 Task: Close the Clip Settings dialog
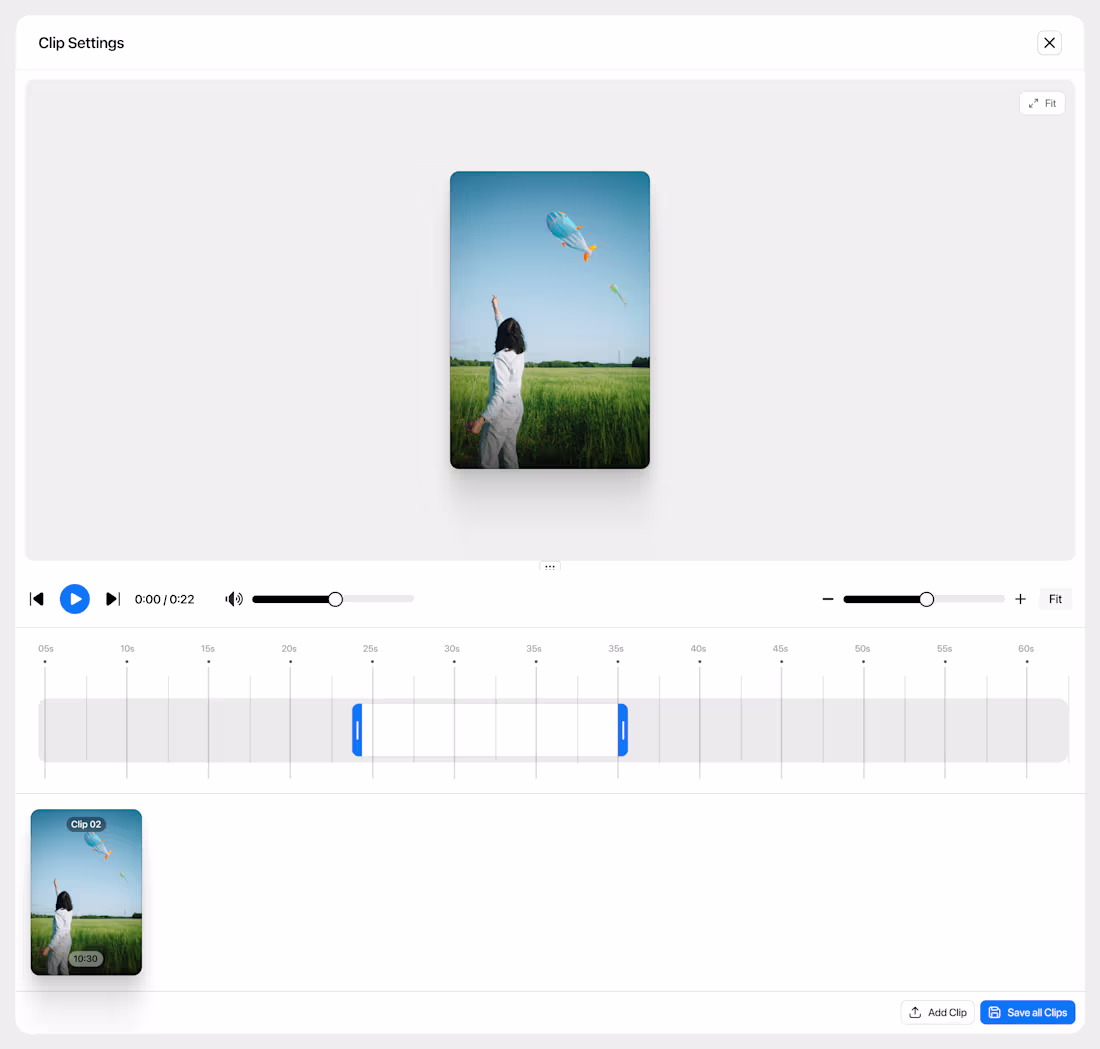(x=1049, y=43)
